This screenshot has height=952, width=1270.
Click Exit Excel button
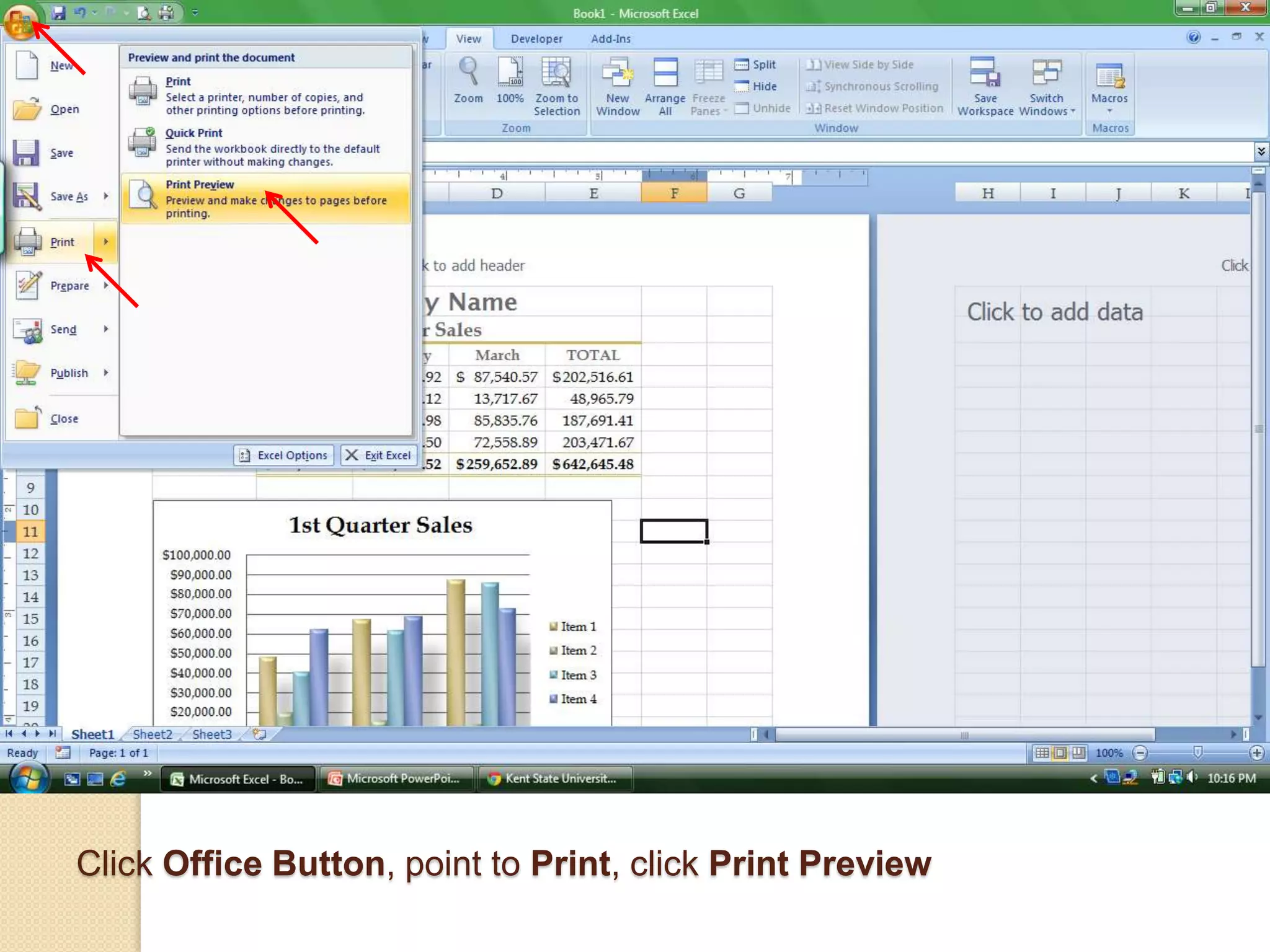[378, 456]
